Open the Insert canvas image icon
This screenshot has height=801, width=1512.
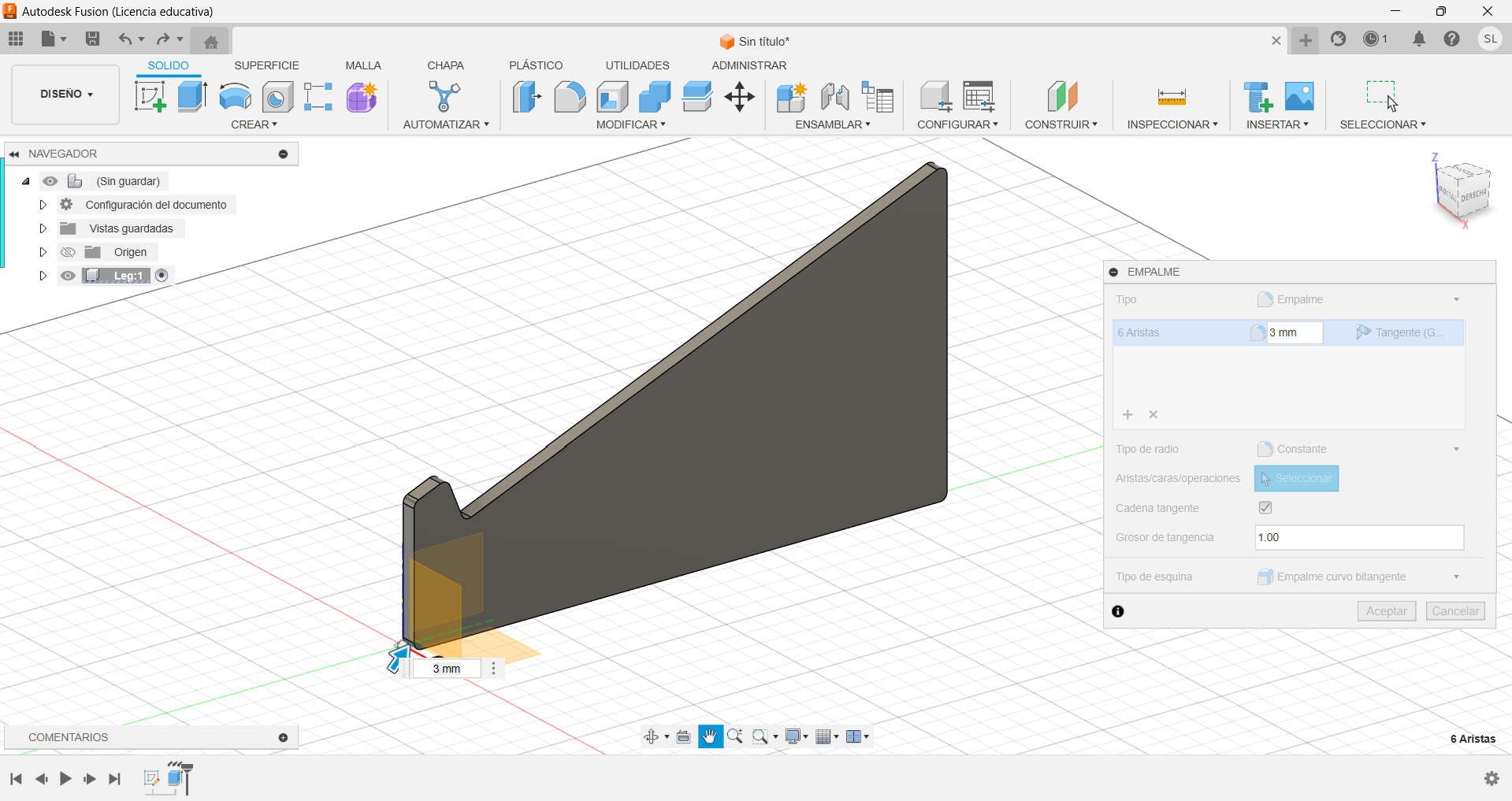tap(1299, 97)
